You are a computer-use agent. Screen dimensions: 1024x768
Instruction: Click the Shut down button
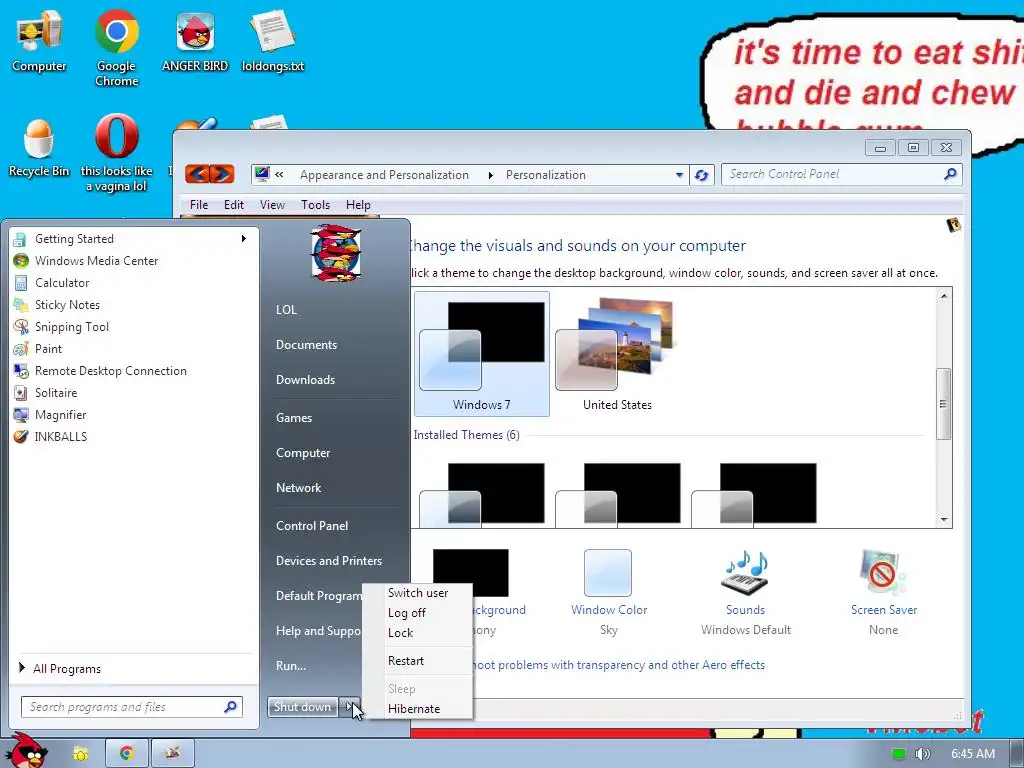coord(302,707)
